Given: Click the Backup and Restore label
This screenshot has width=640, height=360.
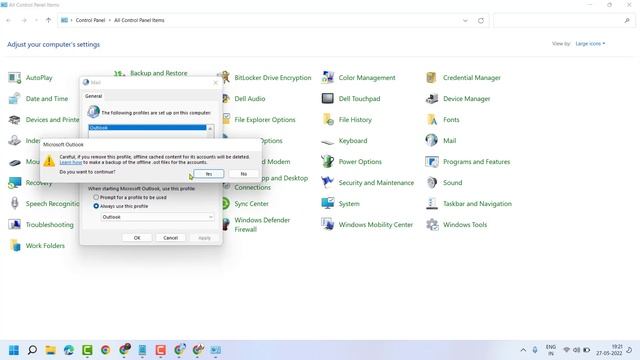Looking at the screenshot, I should 159,73.
